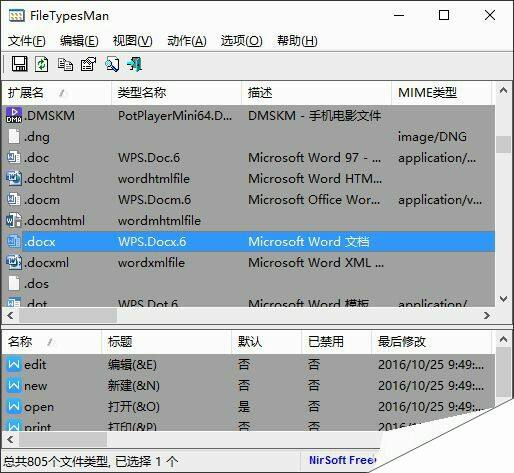Open the 文件(F) menu
This screenshot has height=473, width=514.
[27, 41]
